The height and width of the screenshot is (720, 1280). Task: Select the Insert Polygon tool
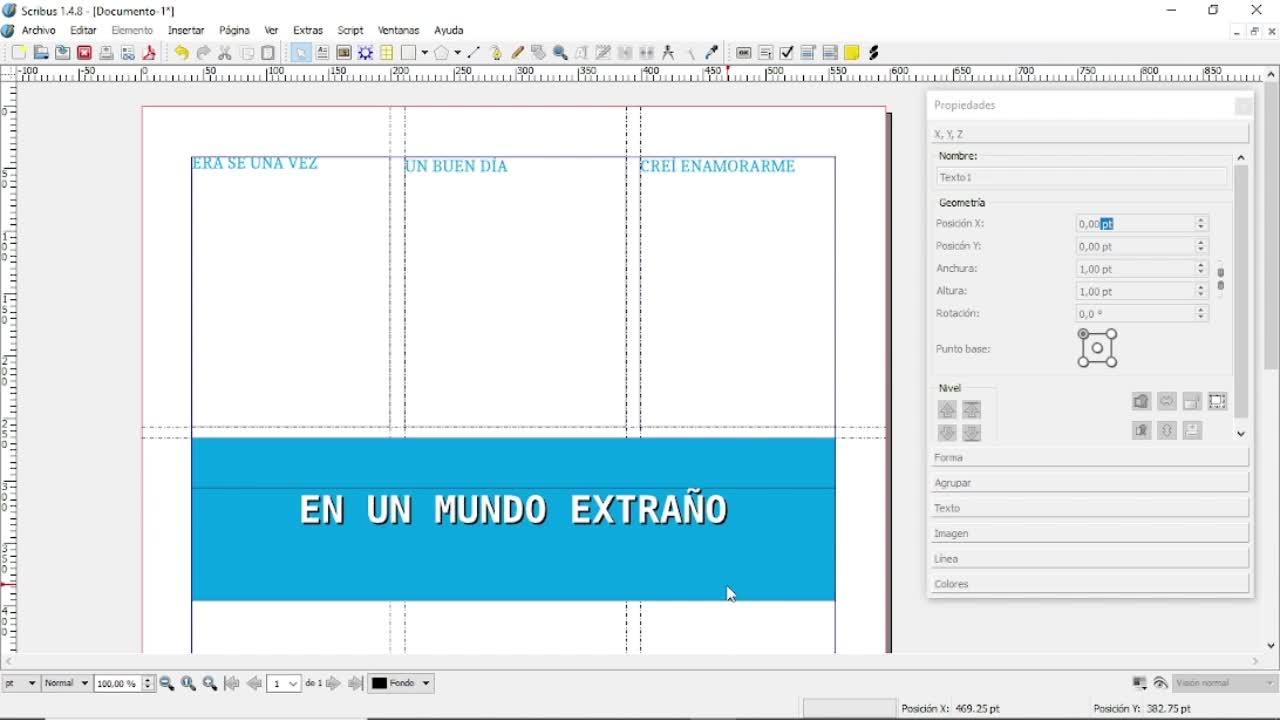[x=440, y=53]
